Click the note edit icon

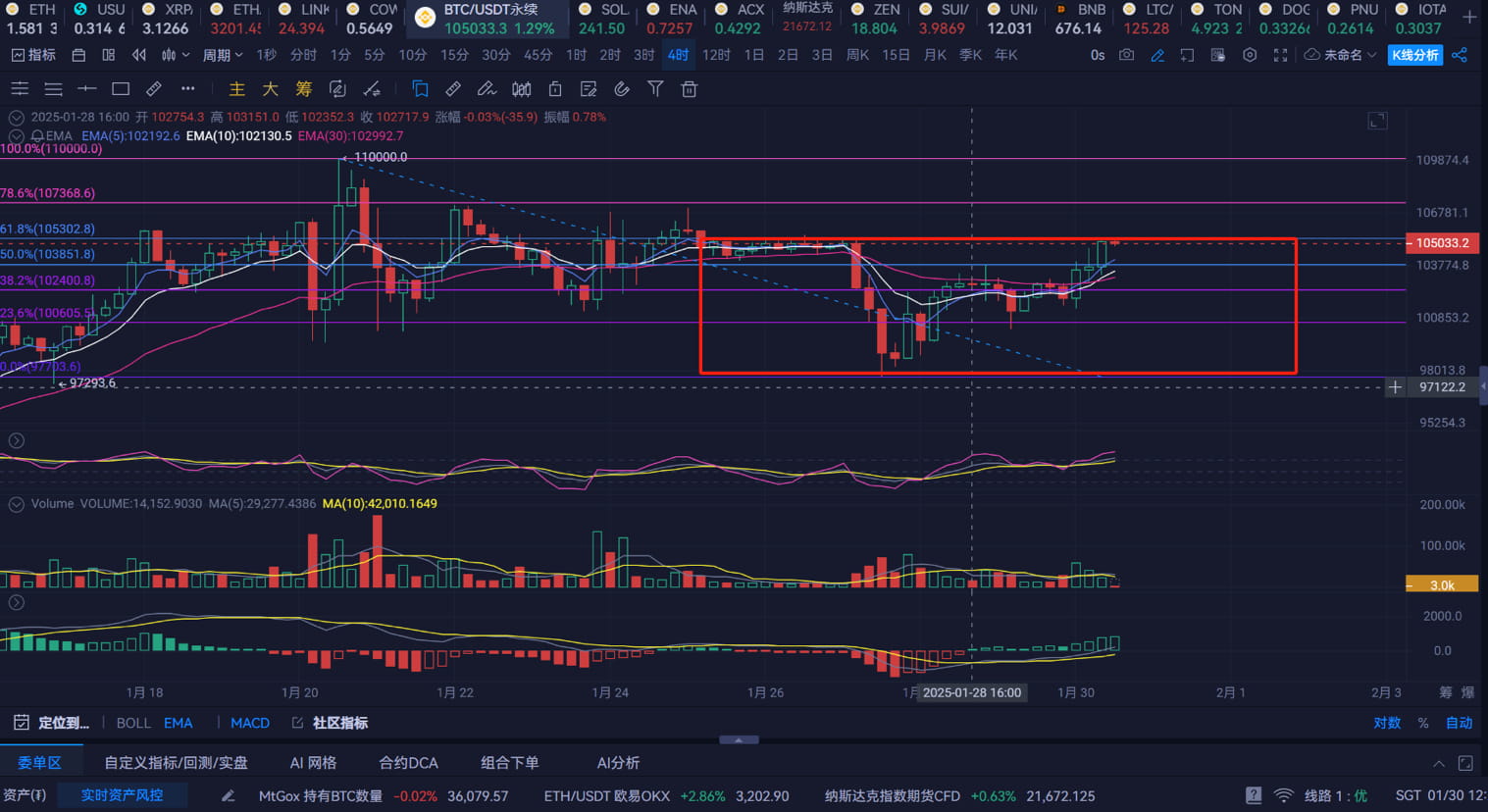(589, 89)
